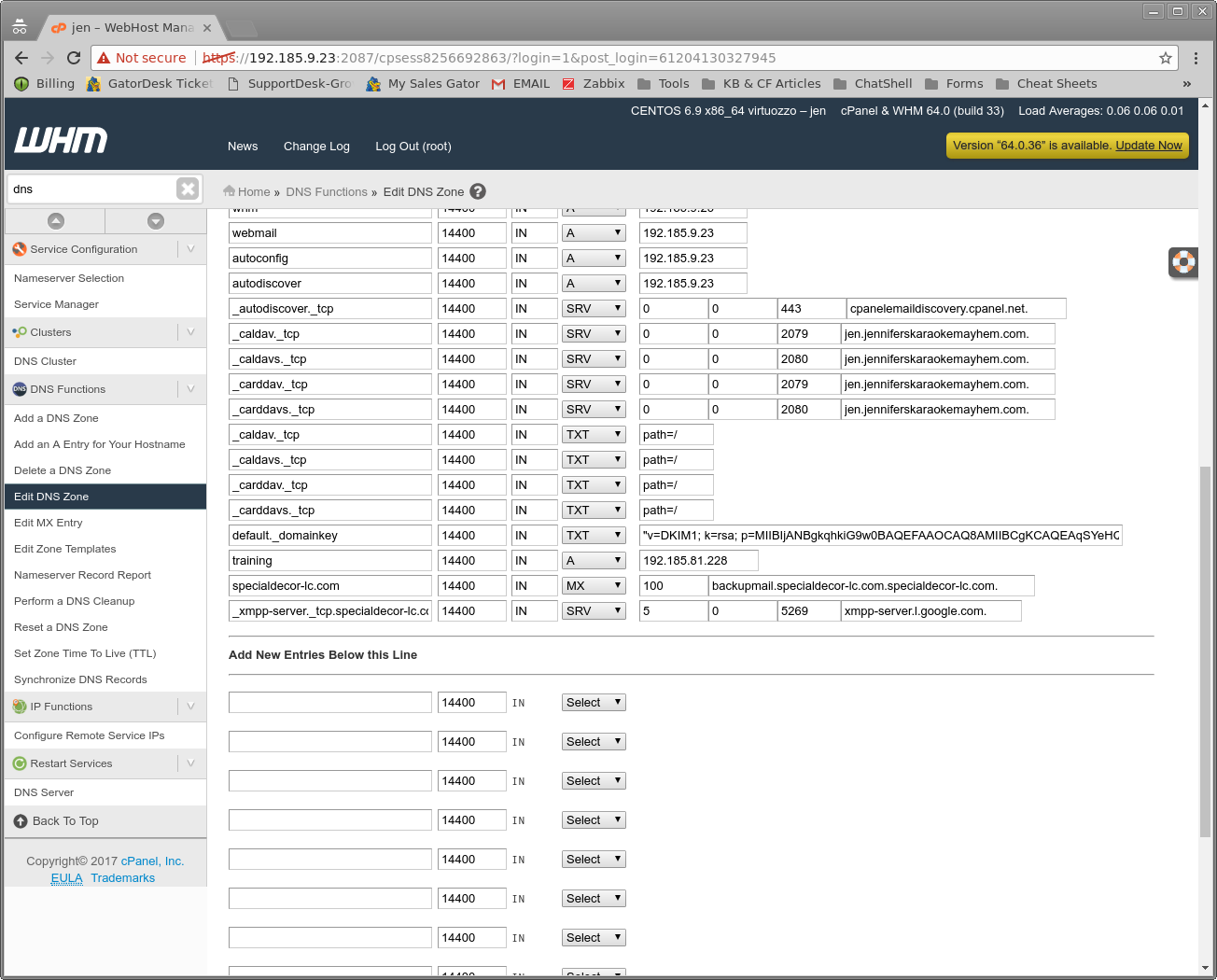This screenshot has height=980, width=1217.
Task: Open the lifebuoy support icon
Action: pyautogui.click(x=1183, y=262)
